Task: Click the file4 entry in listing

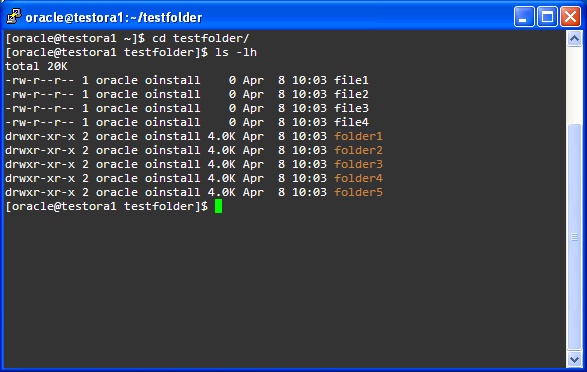Action: click(351, 122)
